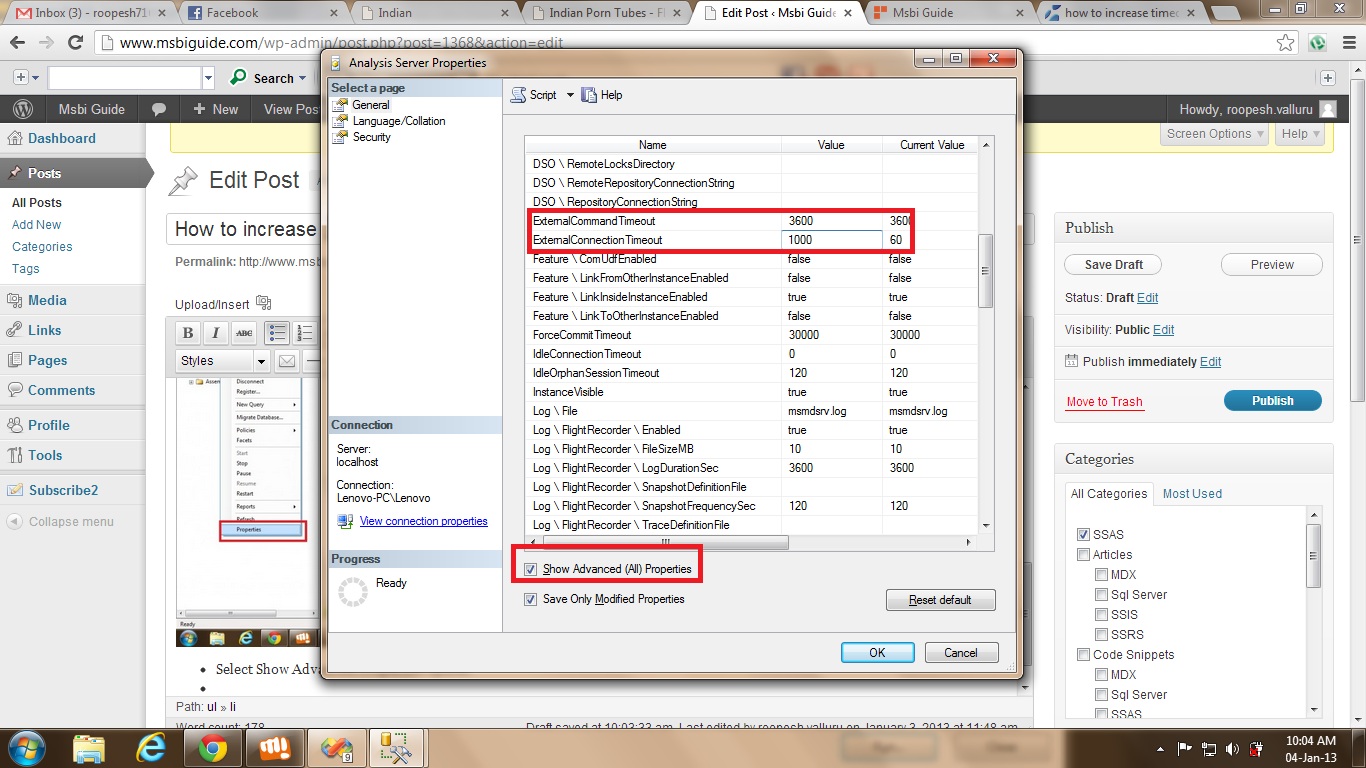Check the Articles category checkbox
This screenshot has height=768, width=1366.
(1083, 554)
